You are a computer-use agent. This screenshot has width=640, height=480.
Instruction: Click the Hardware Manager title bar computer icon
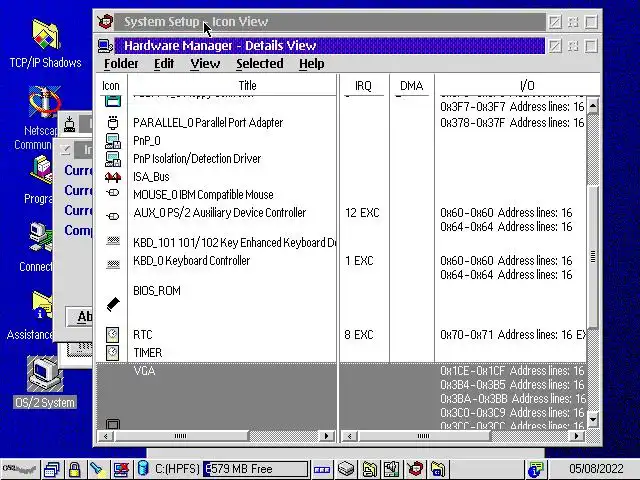pos(105,46)
